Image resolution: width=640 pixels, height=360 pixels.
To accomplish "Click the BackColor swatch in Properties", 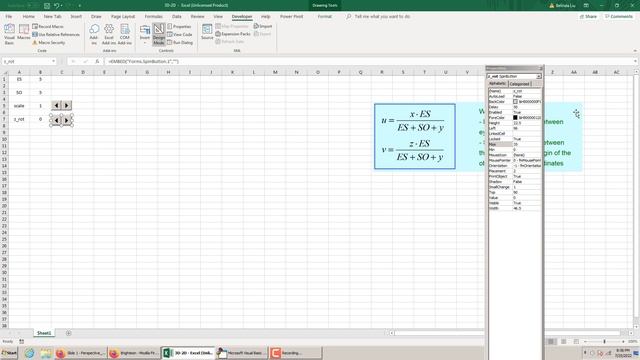I will [515, 102].
